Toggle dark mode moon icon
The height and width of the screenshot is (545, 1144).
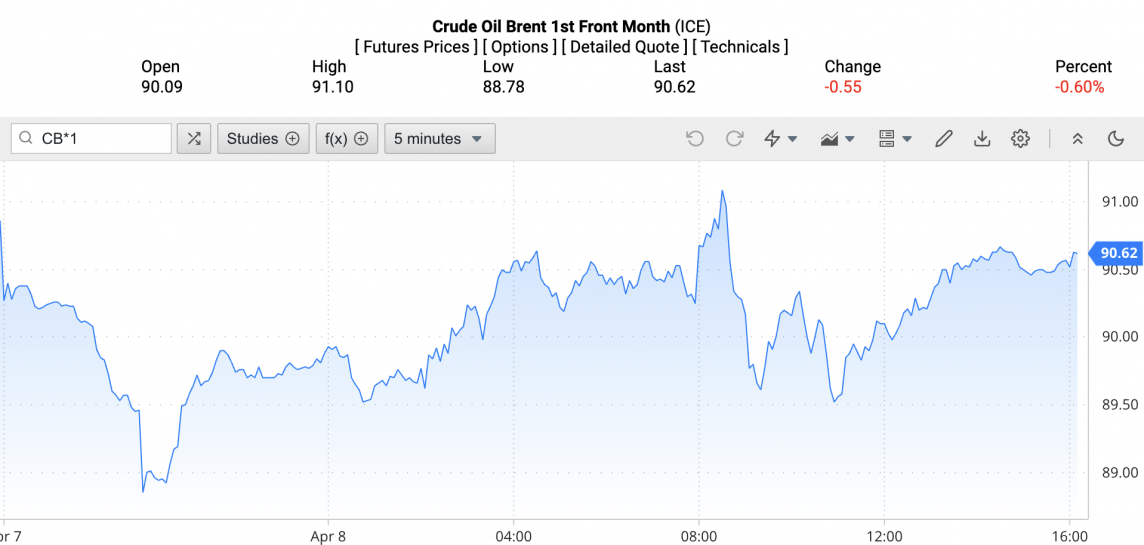pos(1116,139)
